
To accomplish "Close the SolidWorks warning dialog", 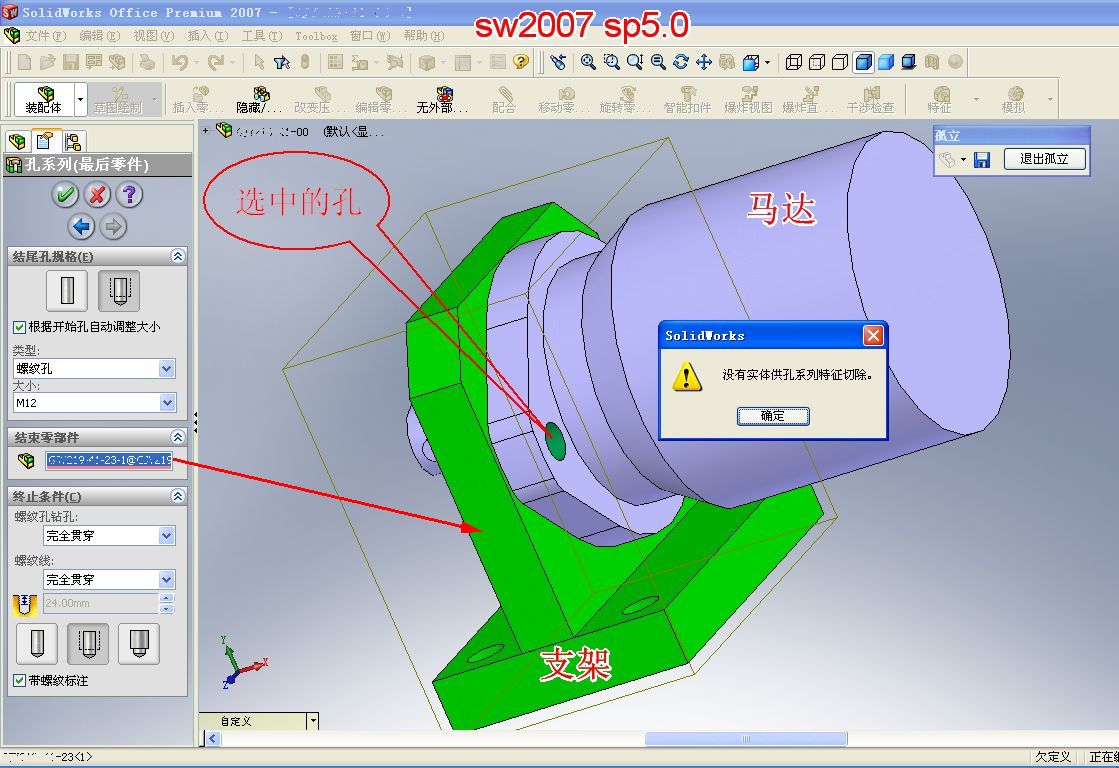I will 873,335.
